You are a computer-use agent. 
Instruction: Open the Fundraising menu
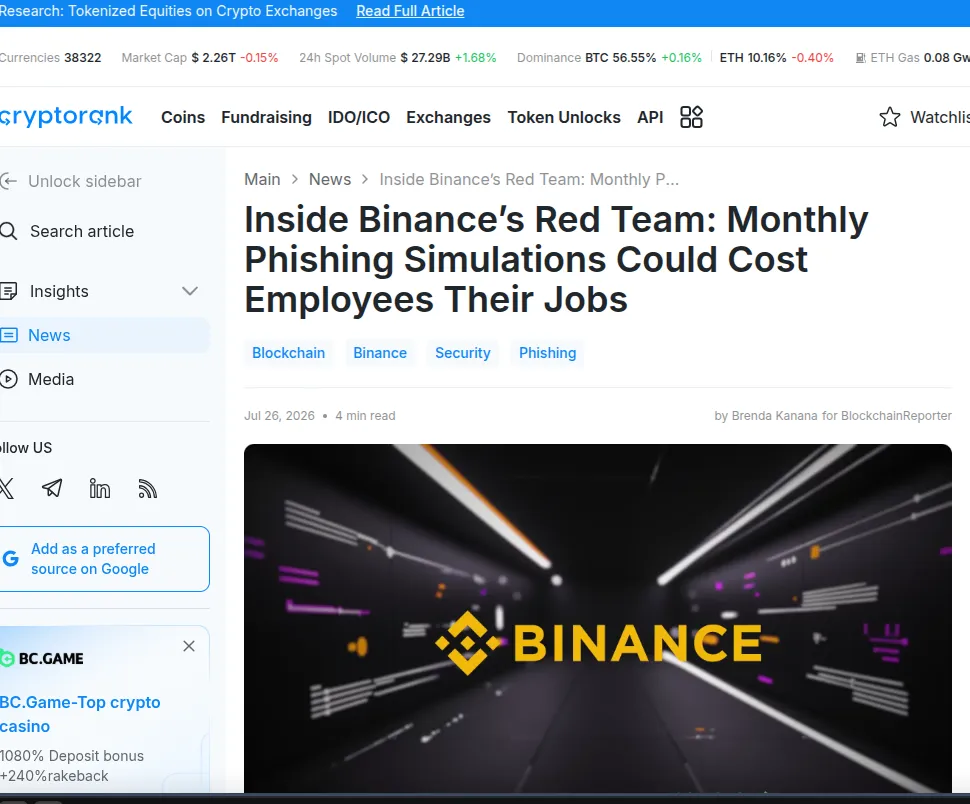click(267, 118)
